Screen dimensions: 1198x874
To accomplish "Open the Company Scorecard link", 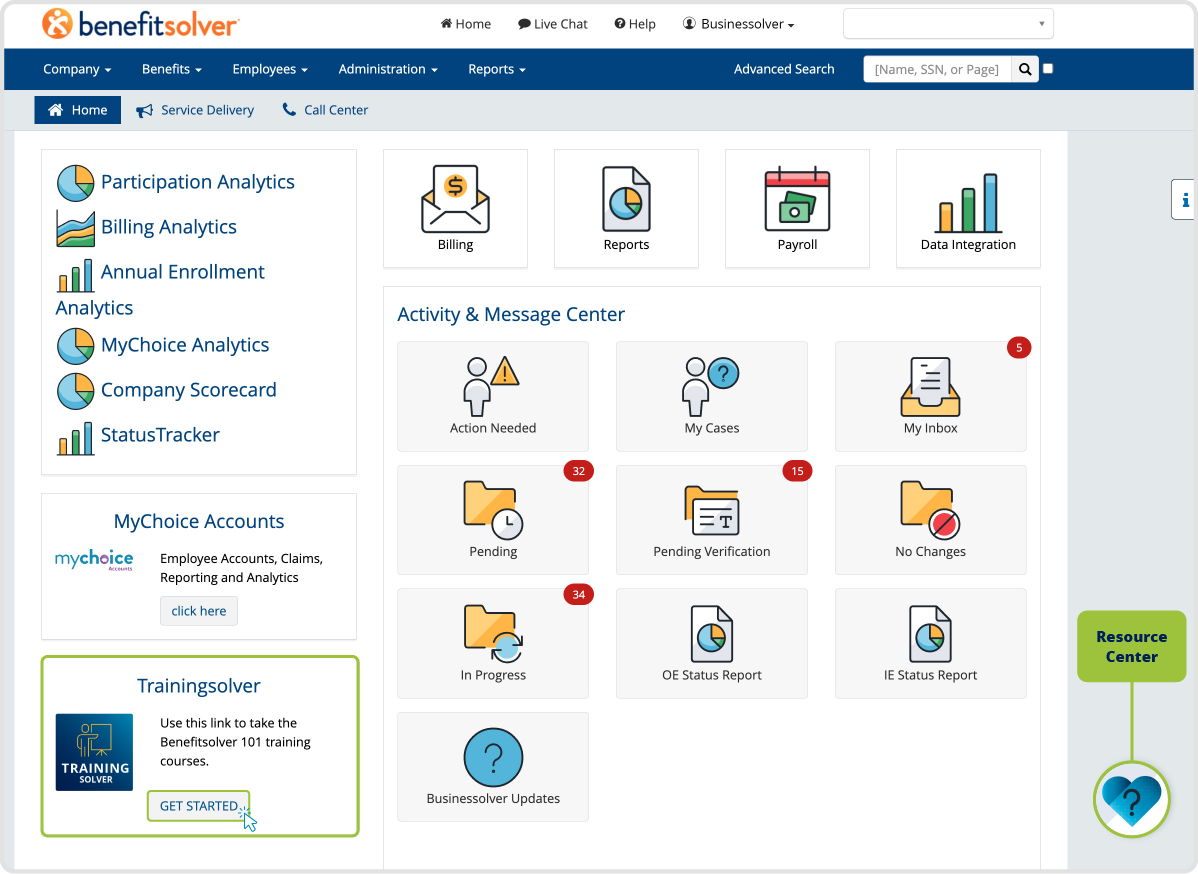I will [x=189, y=390].
